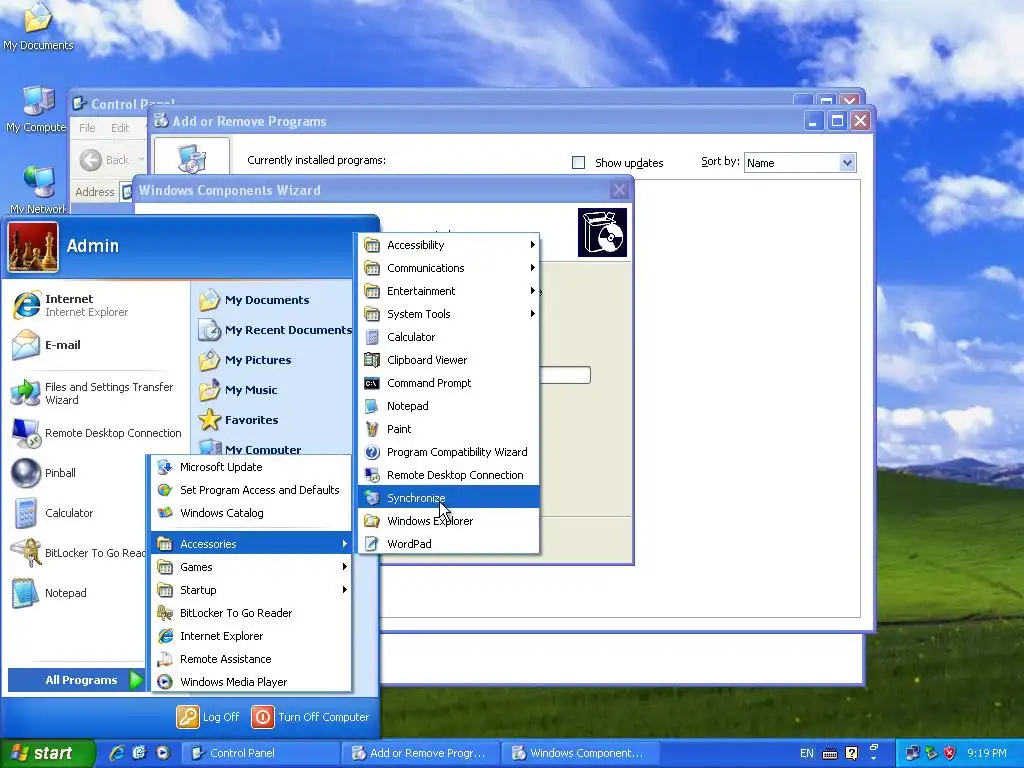Open Program Compatibility Wizard

tap(449, 452)
